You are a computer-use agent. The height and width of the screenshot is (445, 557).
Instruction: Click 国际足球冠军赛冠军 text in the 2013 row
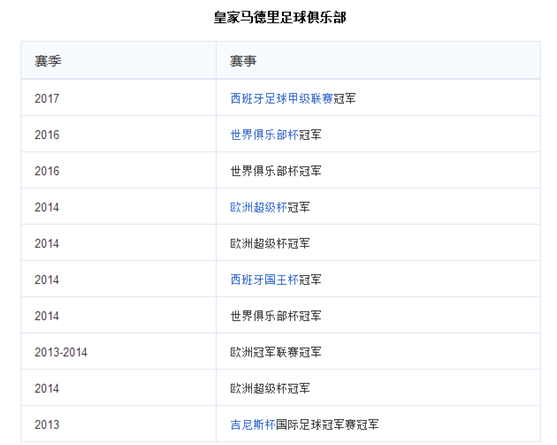328,424
